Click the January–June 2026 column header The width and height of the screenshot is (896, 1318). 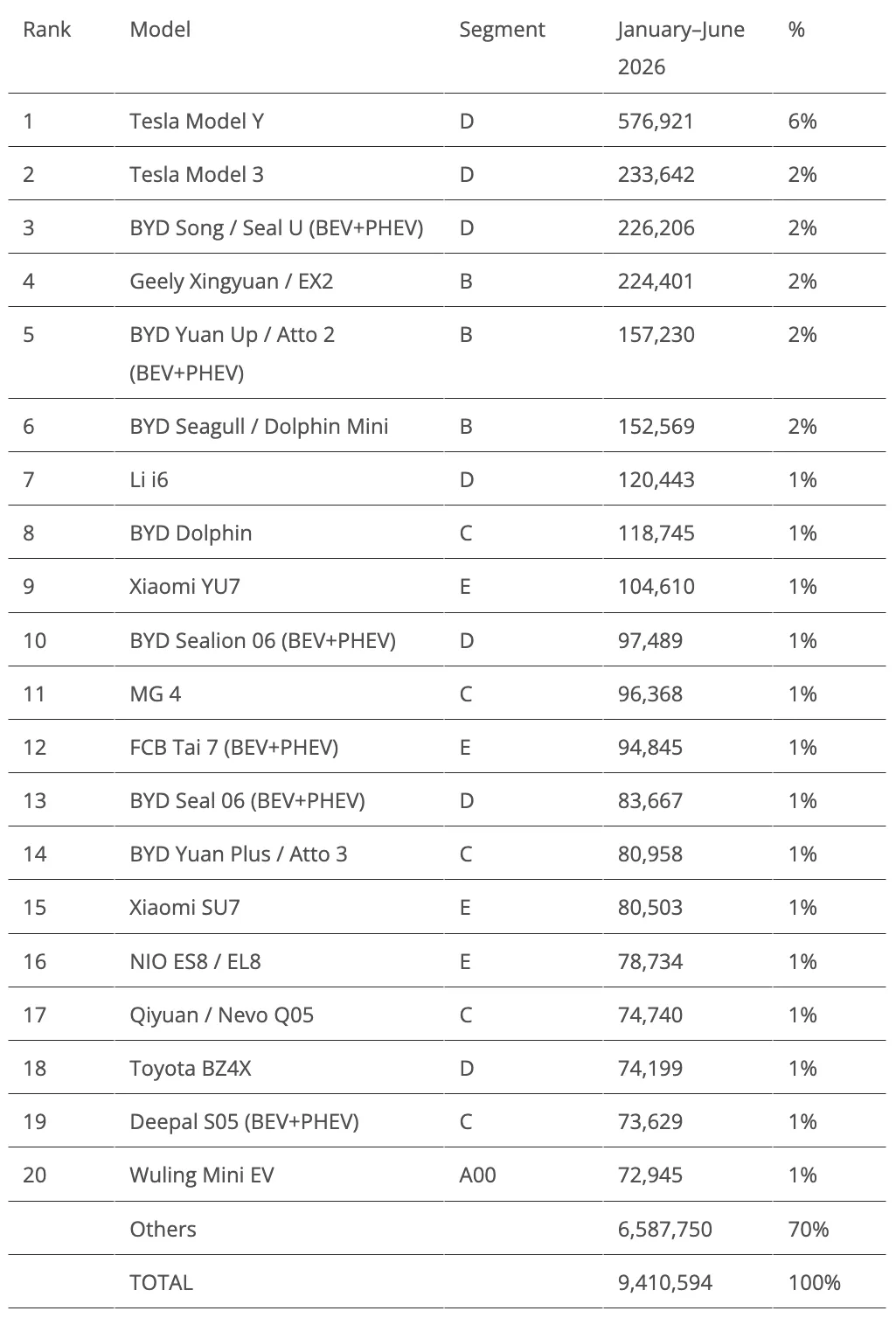click(x=681, y=48)
